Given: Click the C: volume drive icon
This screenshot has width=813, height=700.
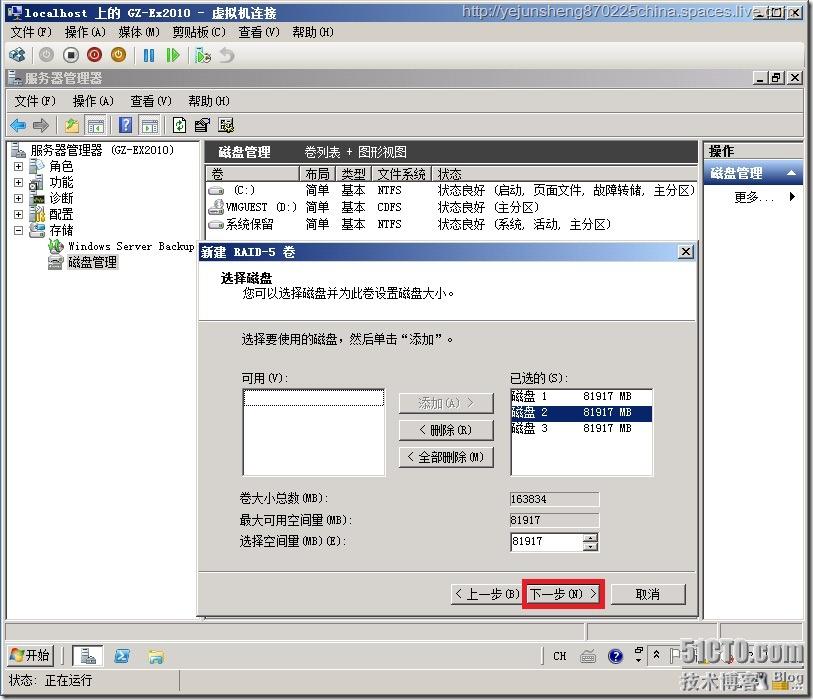Looking at the screenshot, I should 216,191.
